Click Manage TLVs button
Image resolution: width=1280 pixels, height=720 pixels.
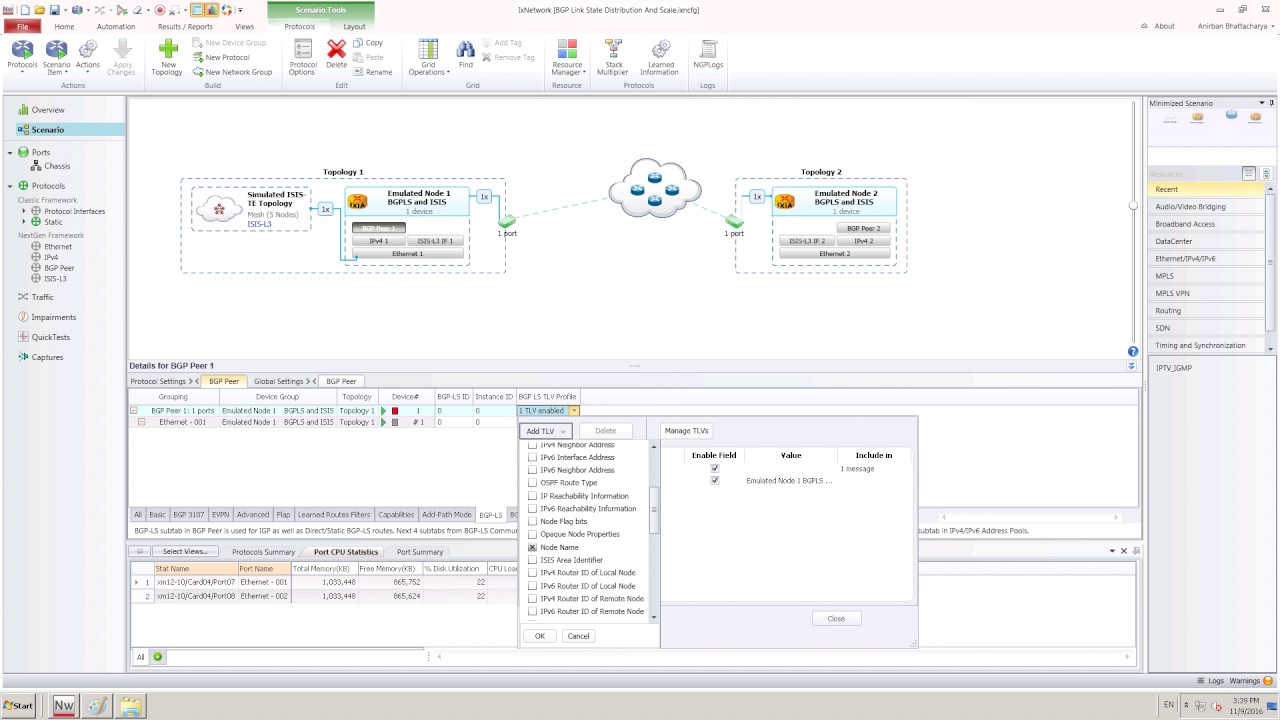(686, 431)
